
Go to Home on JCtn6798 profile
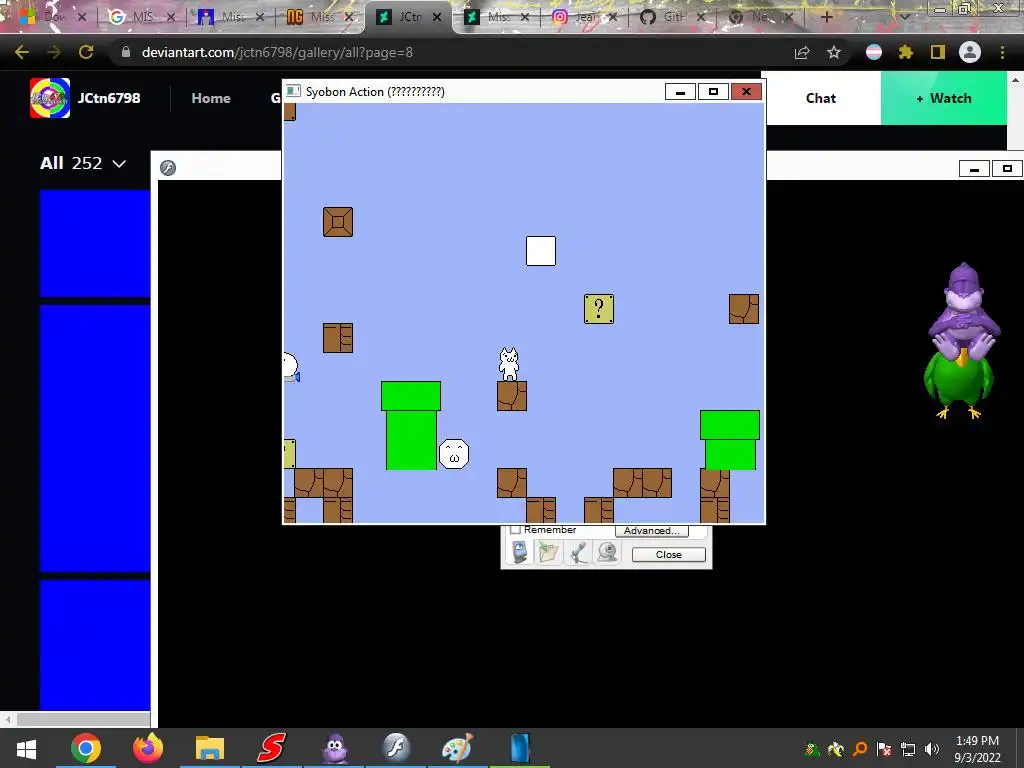pyautogui.click(x=210, y=98)
